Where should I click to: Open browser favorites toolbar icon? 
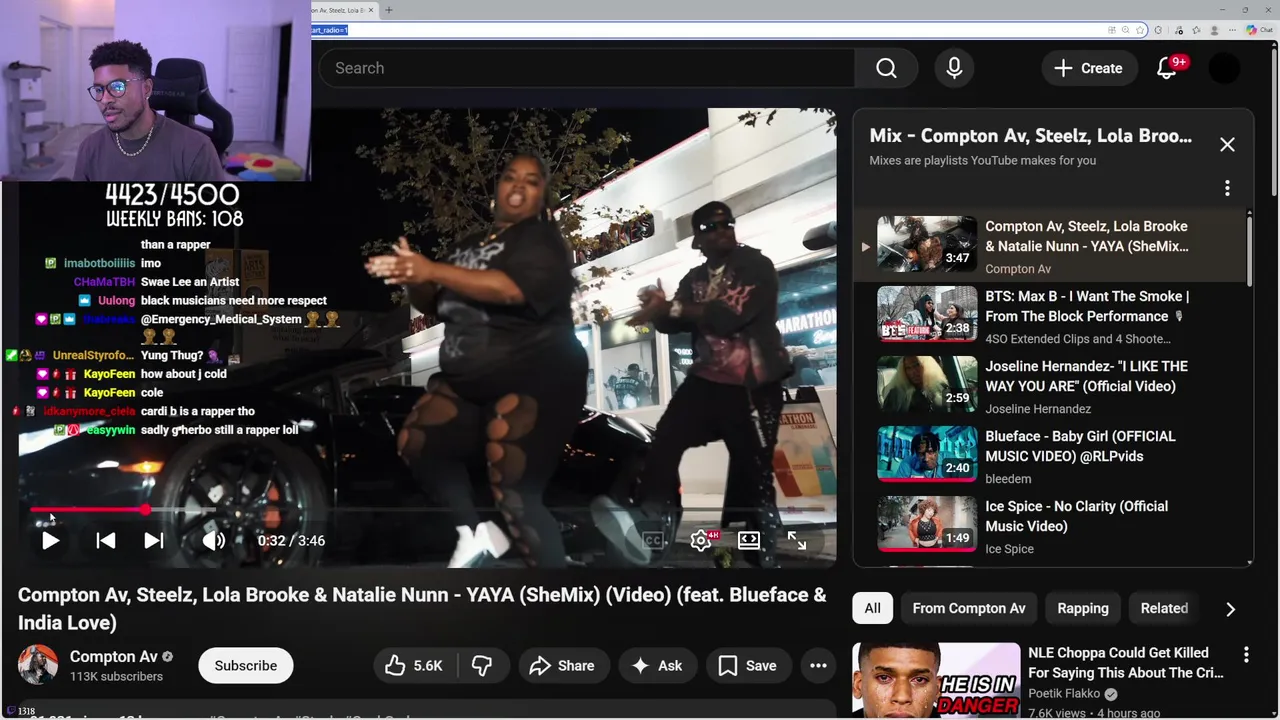1196,30
